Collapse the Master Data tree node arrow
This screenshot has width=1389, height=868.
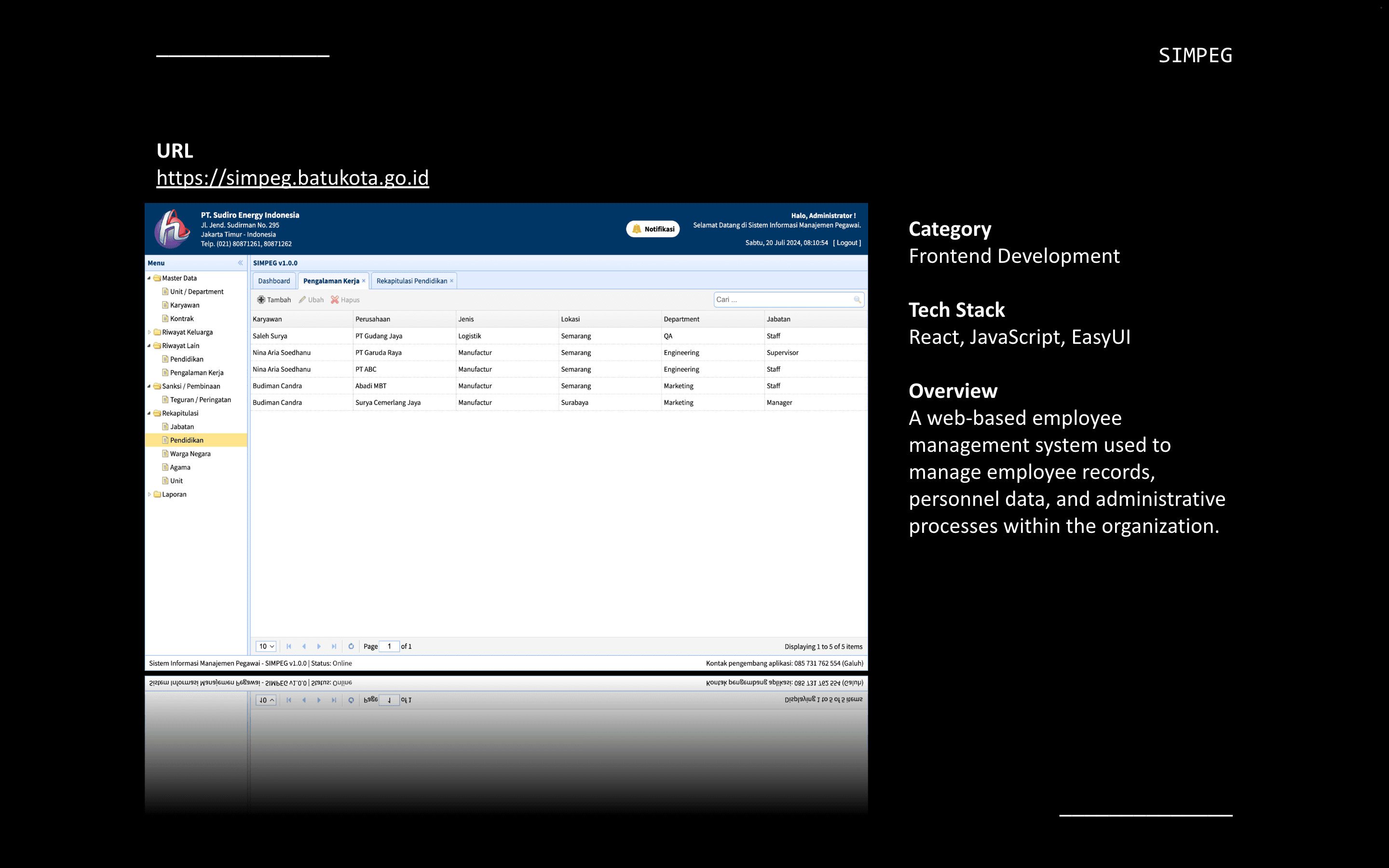tap(149, 278)
